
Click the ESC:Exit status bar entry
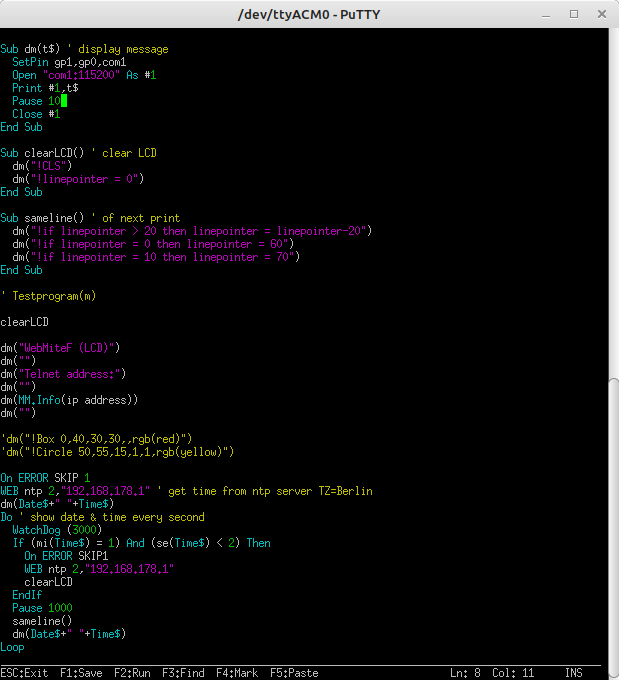[x=24, y=673]
